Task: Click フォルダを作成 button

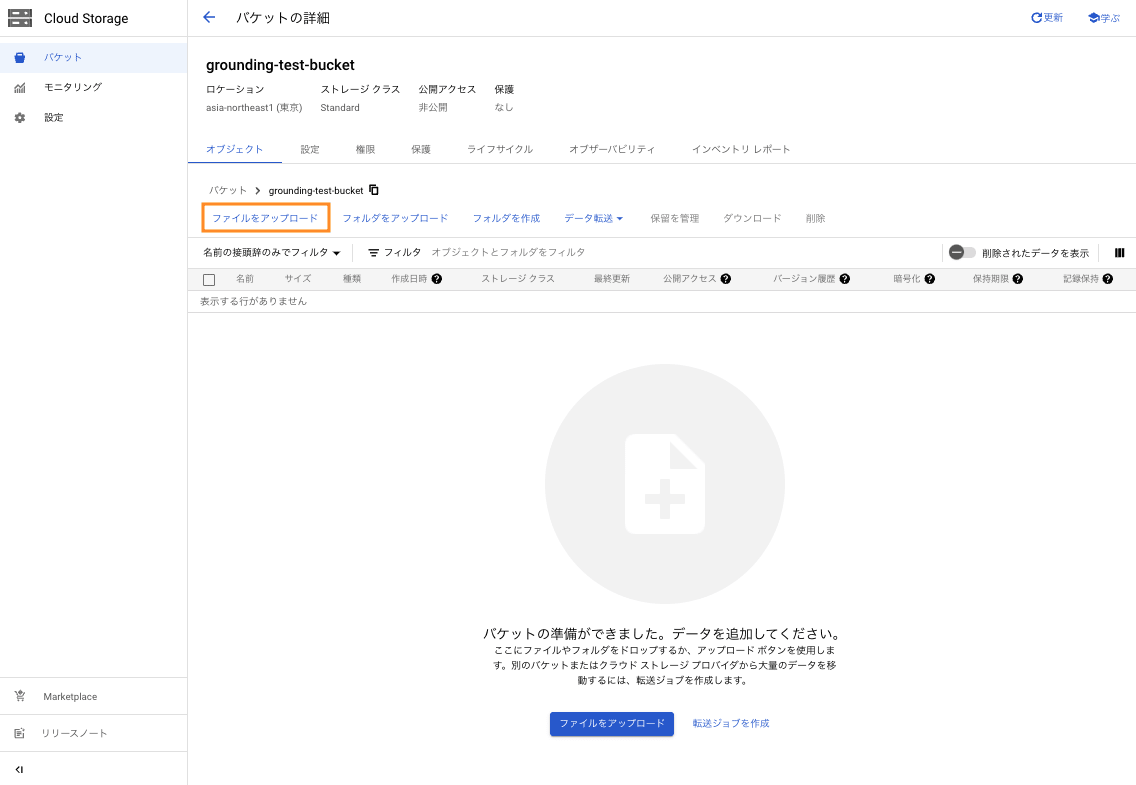Action: (506, 218)
